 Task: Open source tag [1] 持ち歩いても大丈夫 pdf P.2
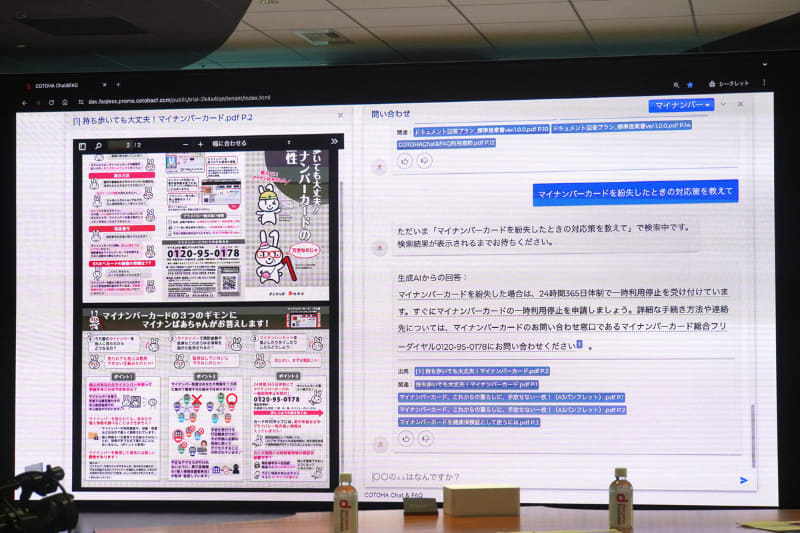pyautogui.click(x=482, y=371)
